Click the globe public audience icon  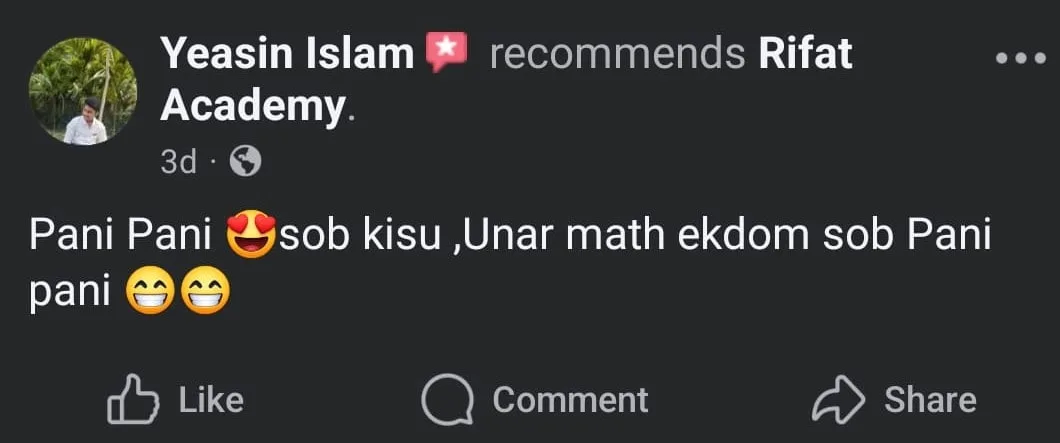pyautogui.click(x=245, y=161)
